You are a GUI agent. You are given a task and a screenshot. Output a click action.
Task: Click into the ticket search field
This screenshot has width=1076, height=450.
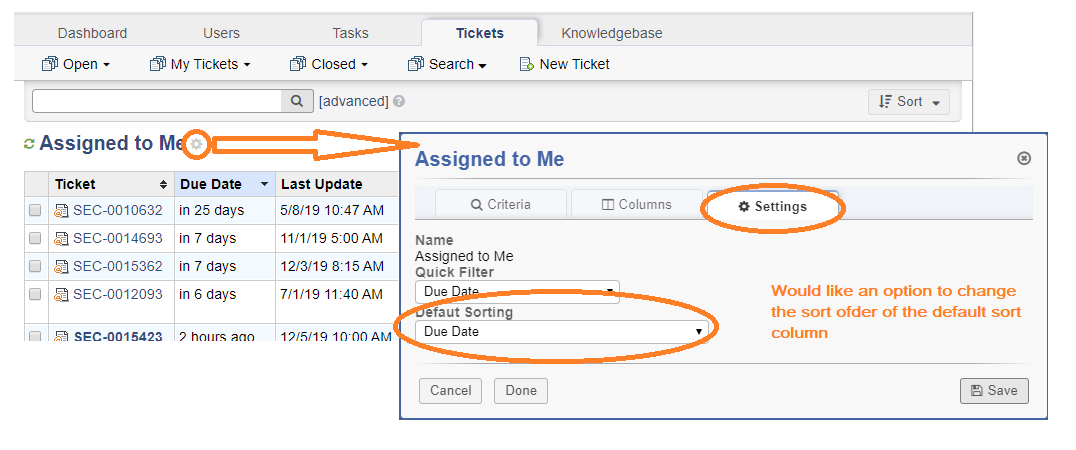(x=157, y=101)
